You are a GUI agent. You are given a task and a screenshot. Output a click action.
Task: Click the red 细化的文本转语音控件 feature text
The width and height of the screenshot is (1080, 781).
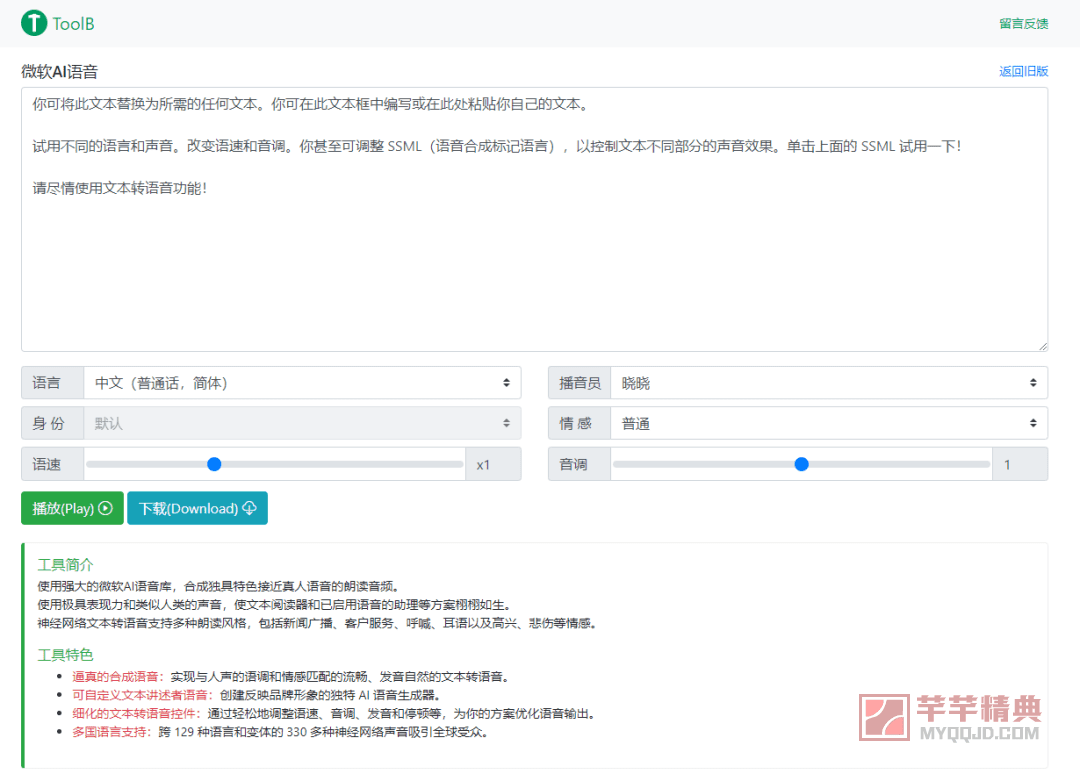(134, 714)
